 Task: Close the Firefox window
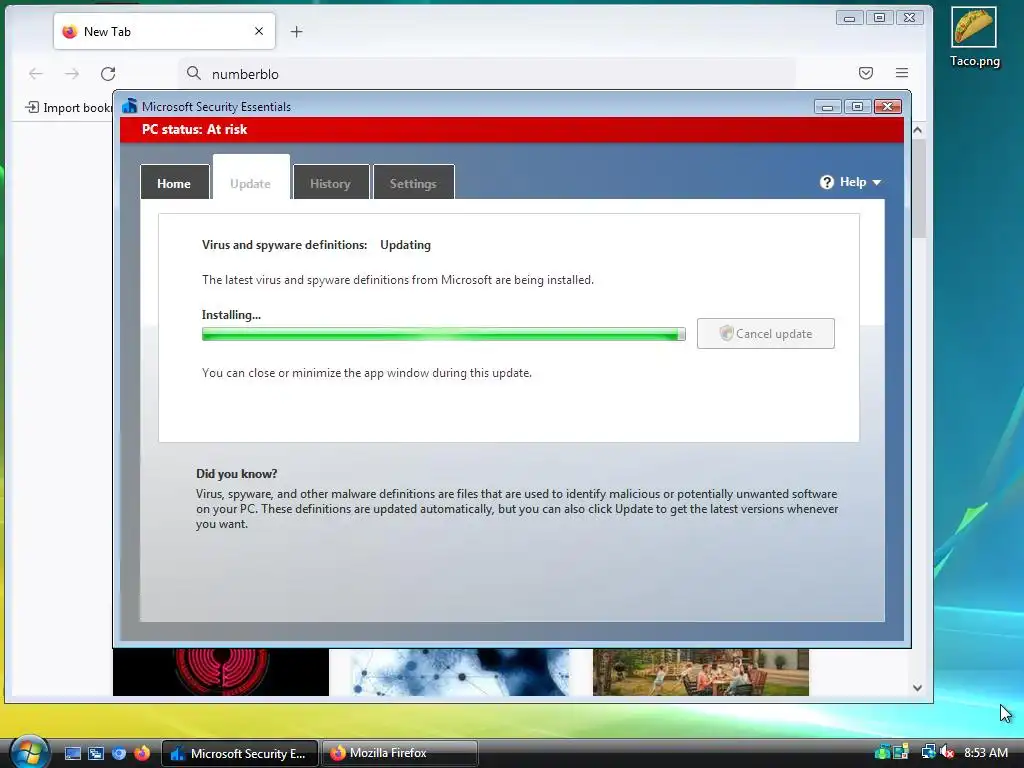click(910, 18)
